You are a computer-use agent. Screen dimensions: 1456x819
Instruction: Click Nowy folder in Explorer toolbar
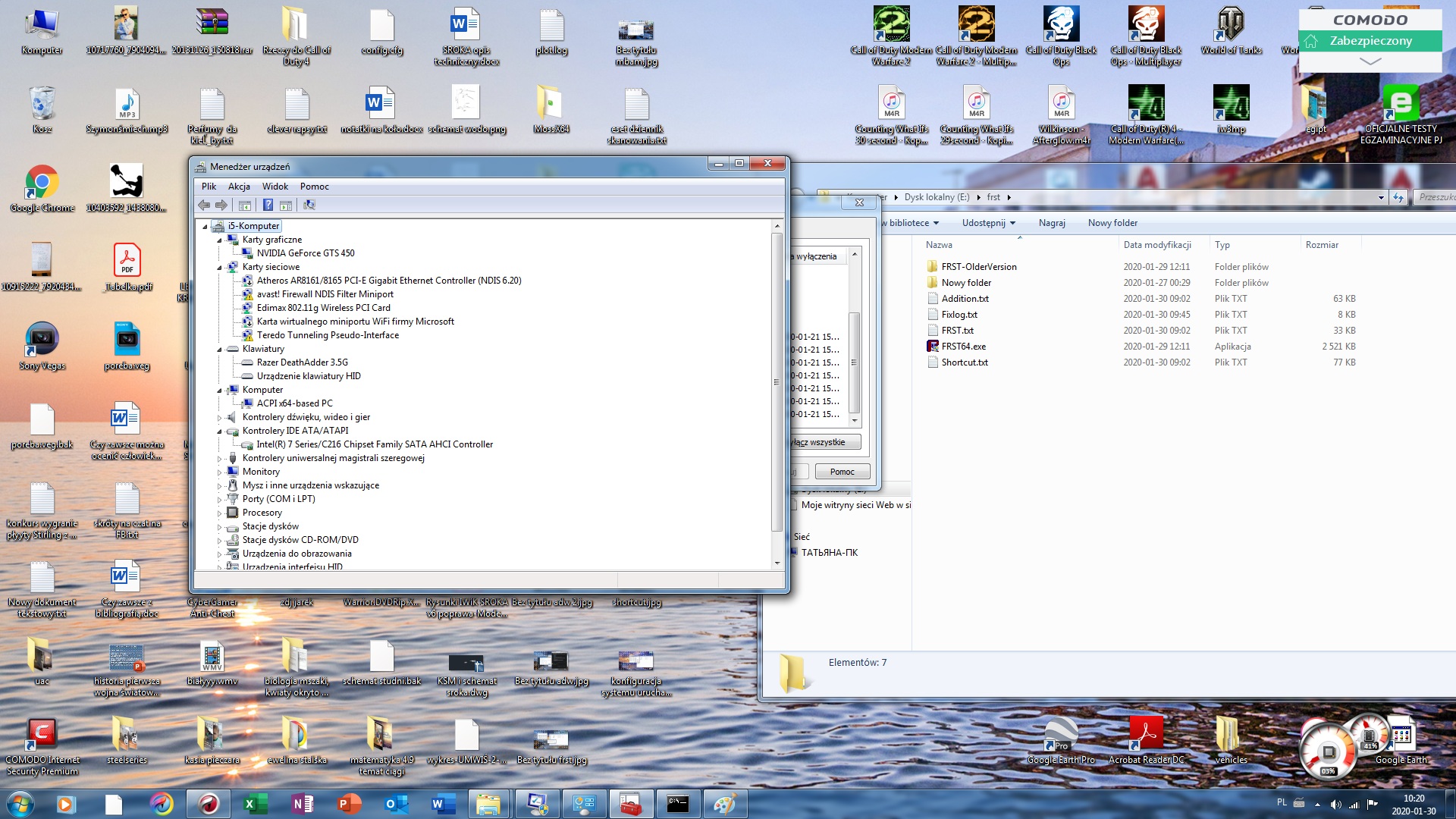click(x=1112, y=223)
